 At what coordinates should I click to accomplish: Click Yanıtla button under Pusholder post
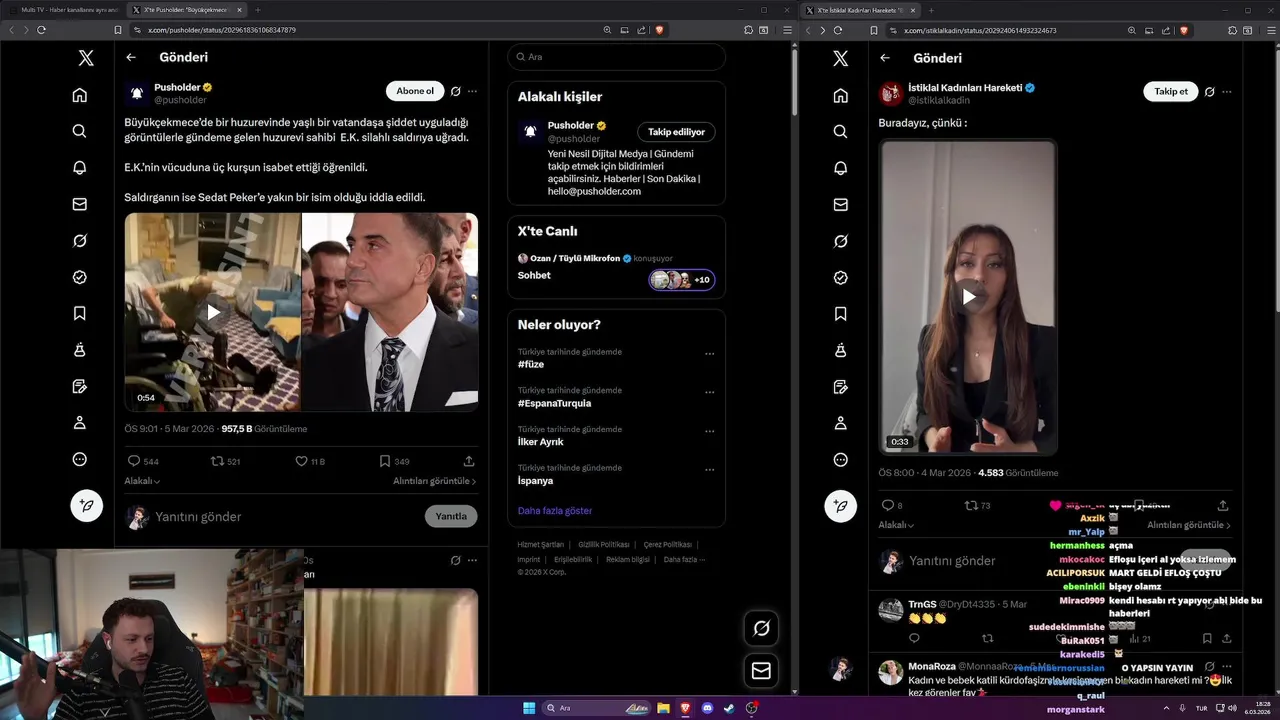(x=451, y=516)
